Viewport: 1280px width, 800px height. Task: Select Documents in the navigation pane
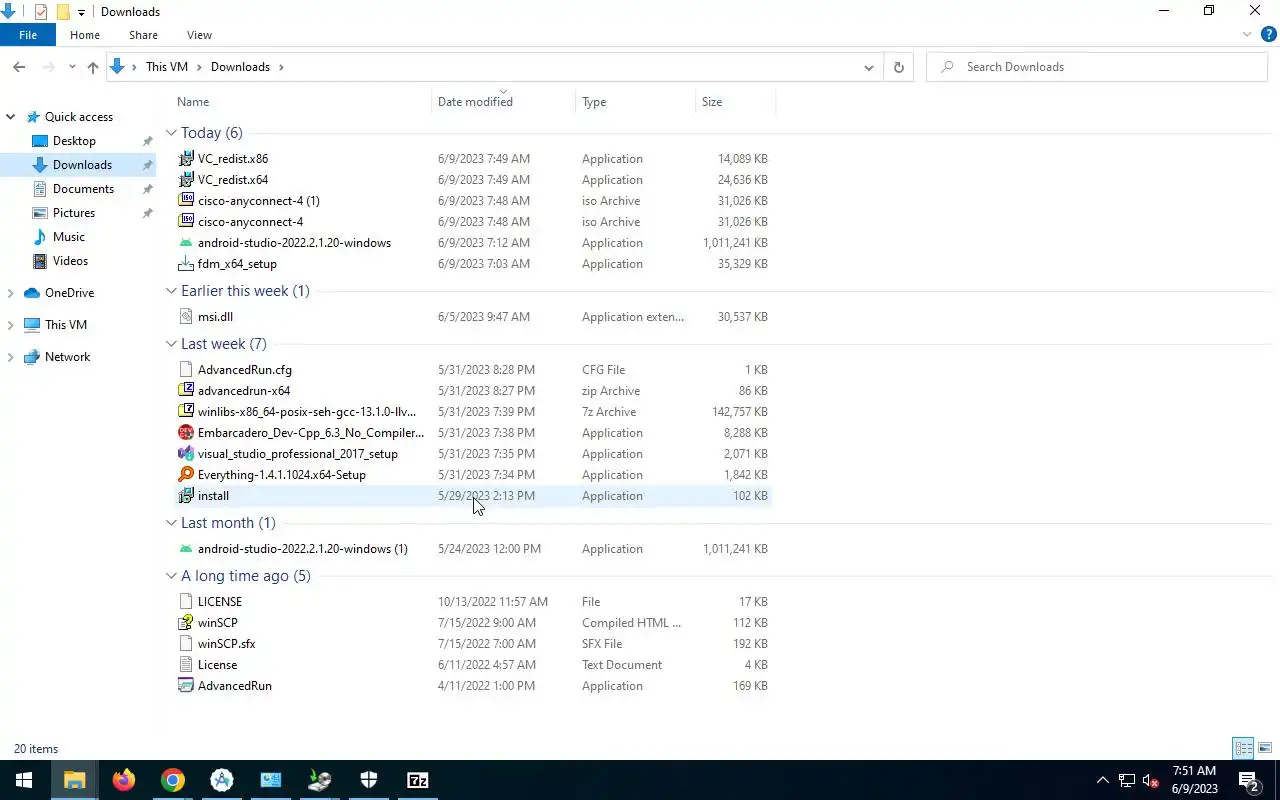point(83,189)
